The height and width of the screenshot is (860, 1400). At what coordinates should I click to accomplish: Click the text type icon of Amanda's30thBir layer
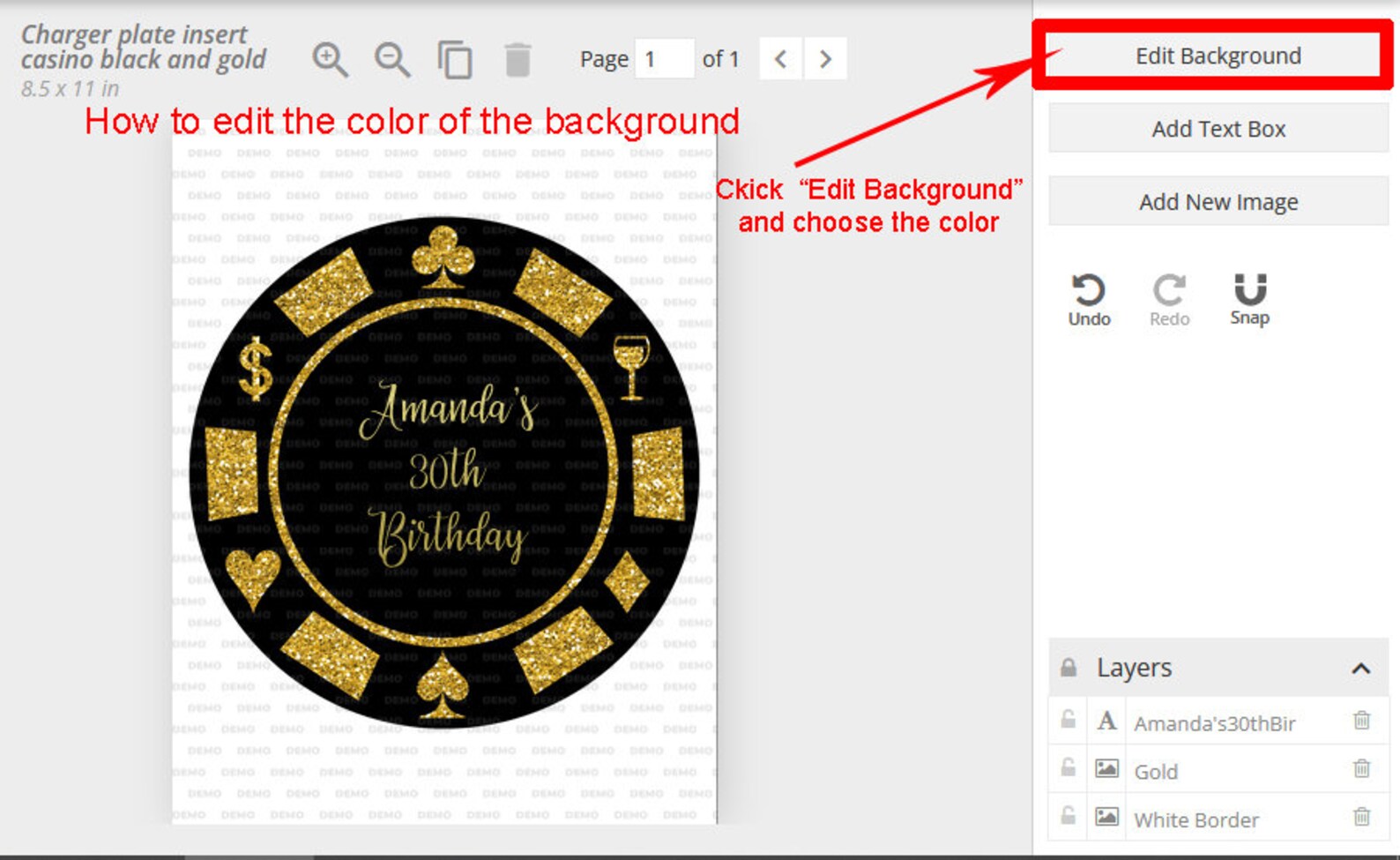(x=1106, y=721)
